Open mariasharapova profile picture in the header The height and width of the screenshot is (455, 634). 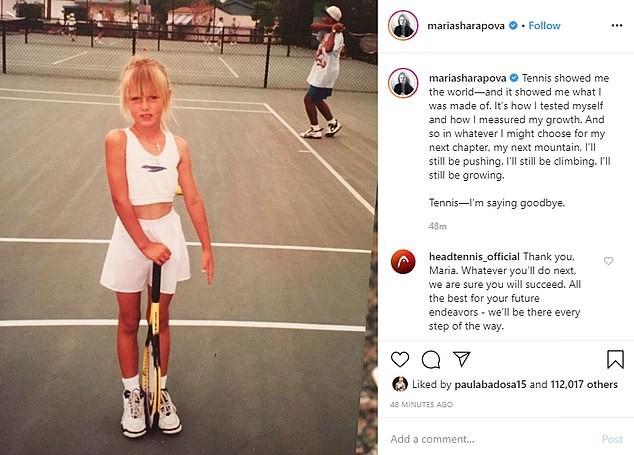click(x=403, y=25)
